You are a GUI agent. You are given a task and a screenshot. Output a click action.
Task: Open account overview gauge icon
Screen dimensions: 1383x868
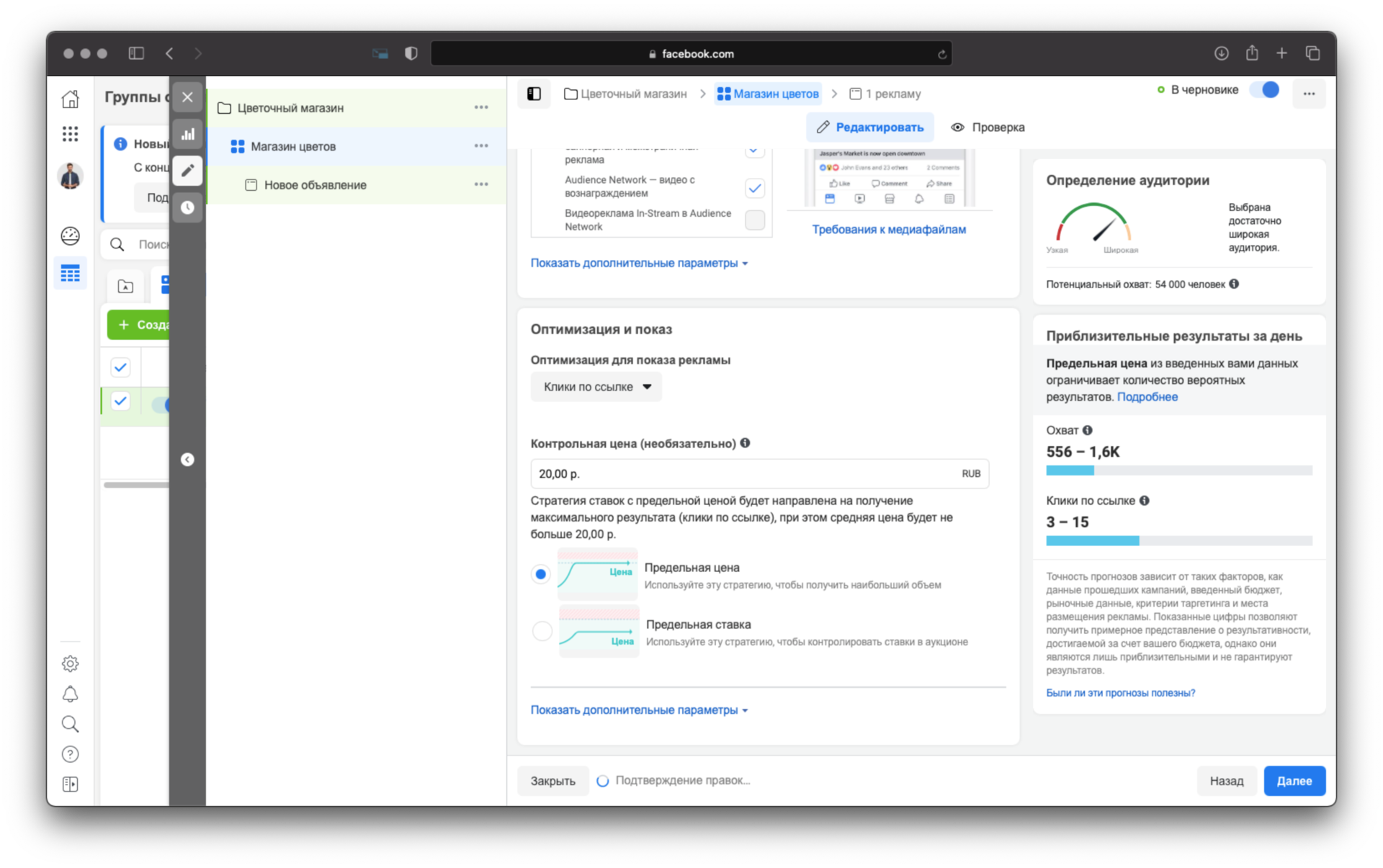[70, 236]
